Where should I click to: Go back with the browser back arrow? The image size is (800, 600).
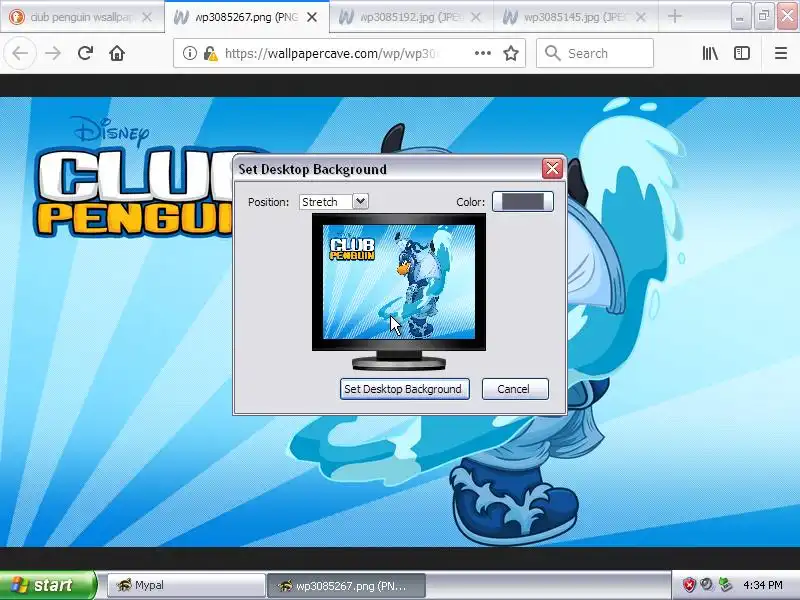[x=20, y=53]
